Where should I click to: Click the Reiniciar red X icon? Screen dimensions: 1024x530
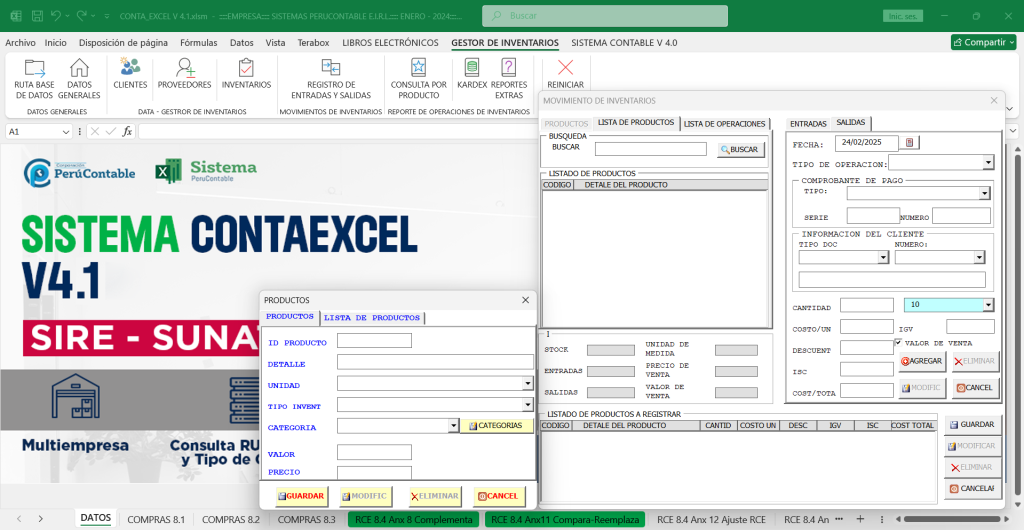point(566,68)
